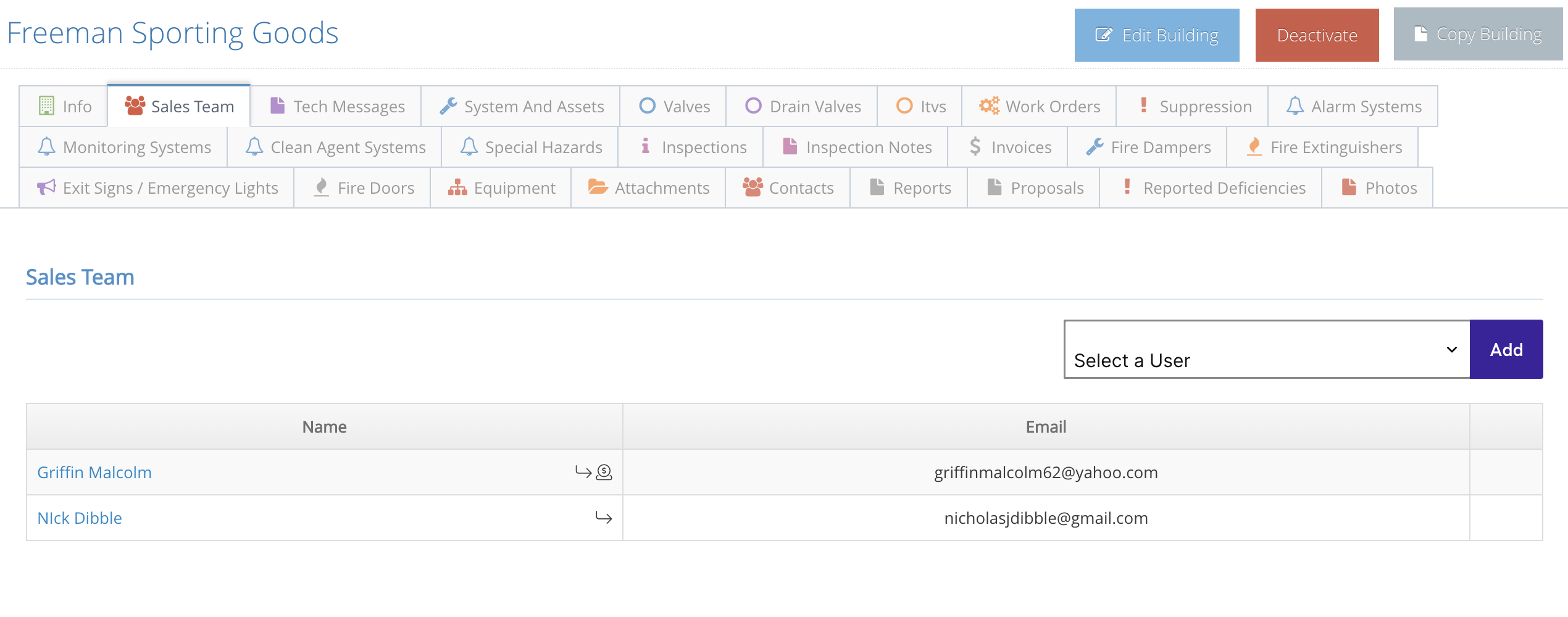Viewport: 1568px width, 617px height.
Task: Click the Freeman Sporting Goods title
Action: (x=173, y=33)
